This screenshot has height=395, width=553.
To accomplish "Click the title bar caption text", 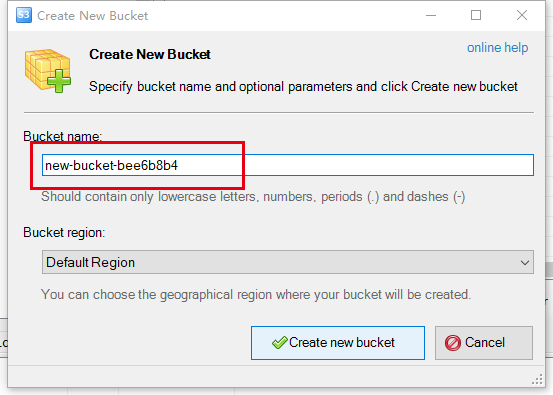I will click(93, 16).
